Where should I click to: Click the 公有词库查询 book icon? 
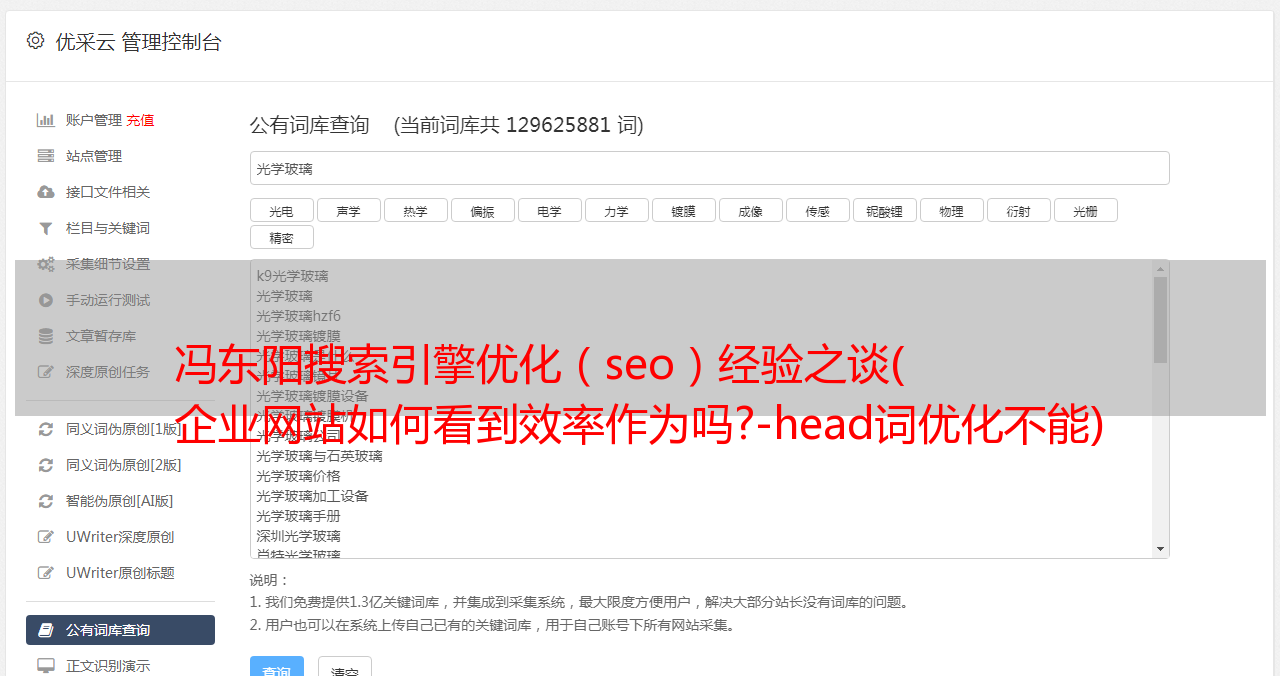45,630
